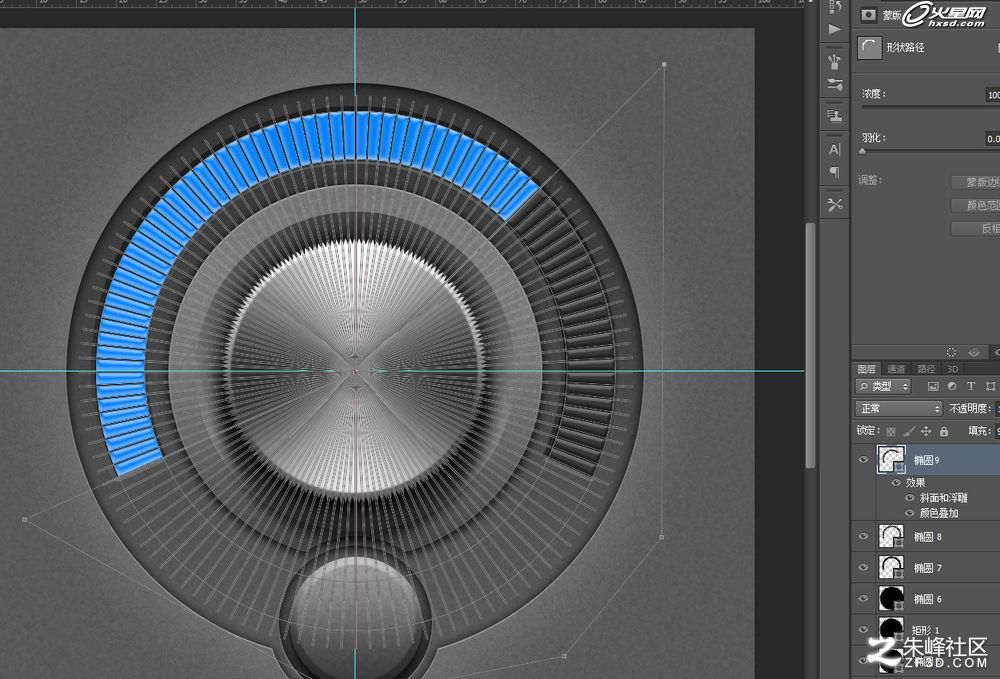
Task: Filter layers by pixel layer icon
Action: (933, 386)
